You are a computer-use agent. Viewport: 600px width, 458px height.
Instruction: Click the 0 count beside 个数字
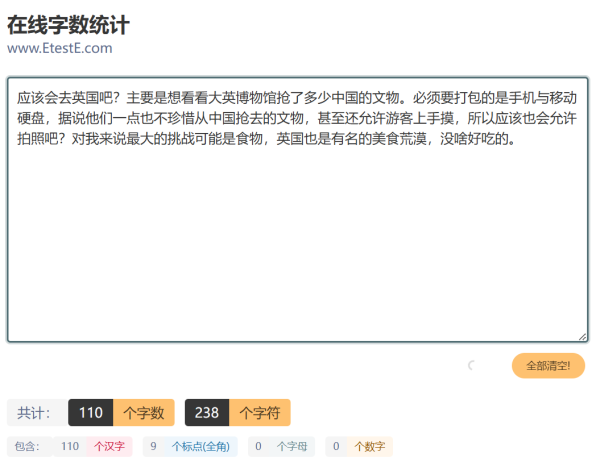[336, 446]
